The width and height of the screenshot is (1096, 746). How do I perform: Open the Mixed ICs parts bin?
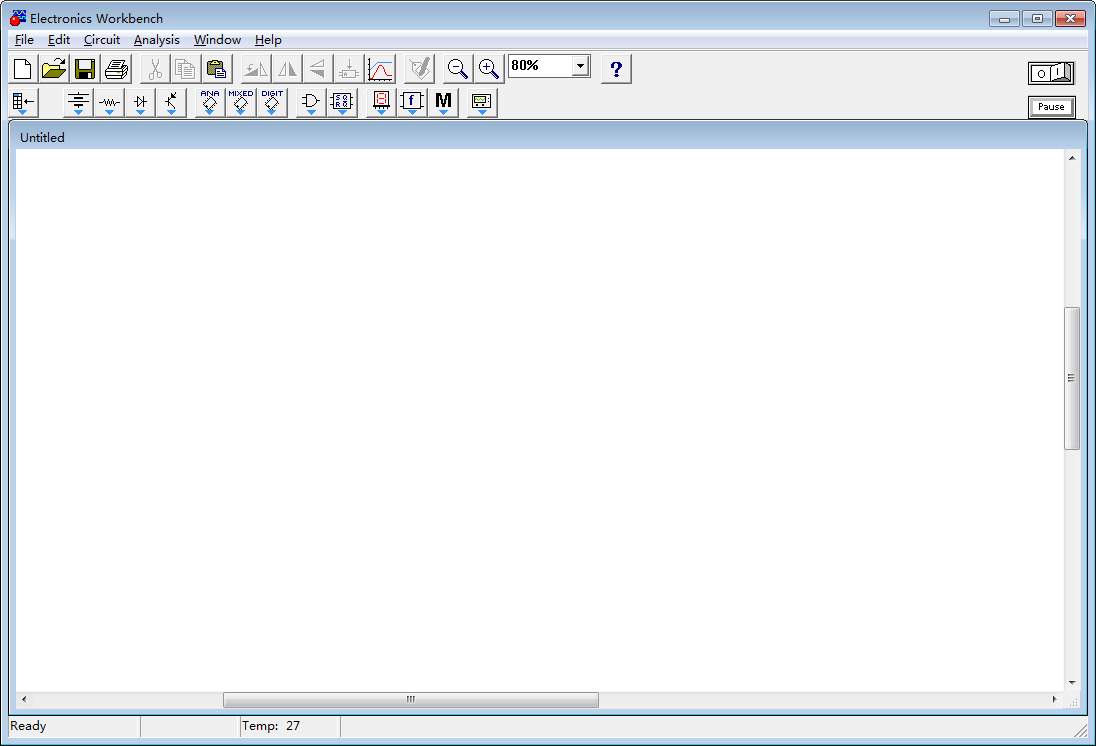240,103
